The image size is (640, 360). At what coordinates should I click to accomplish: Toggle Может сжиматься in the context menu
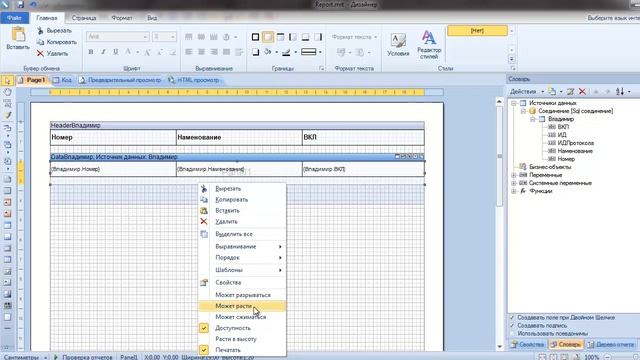pyautogui.click(x=242, y=317)
